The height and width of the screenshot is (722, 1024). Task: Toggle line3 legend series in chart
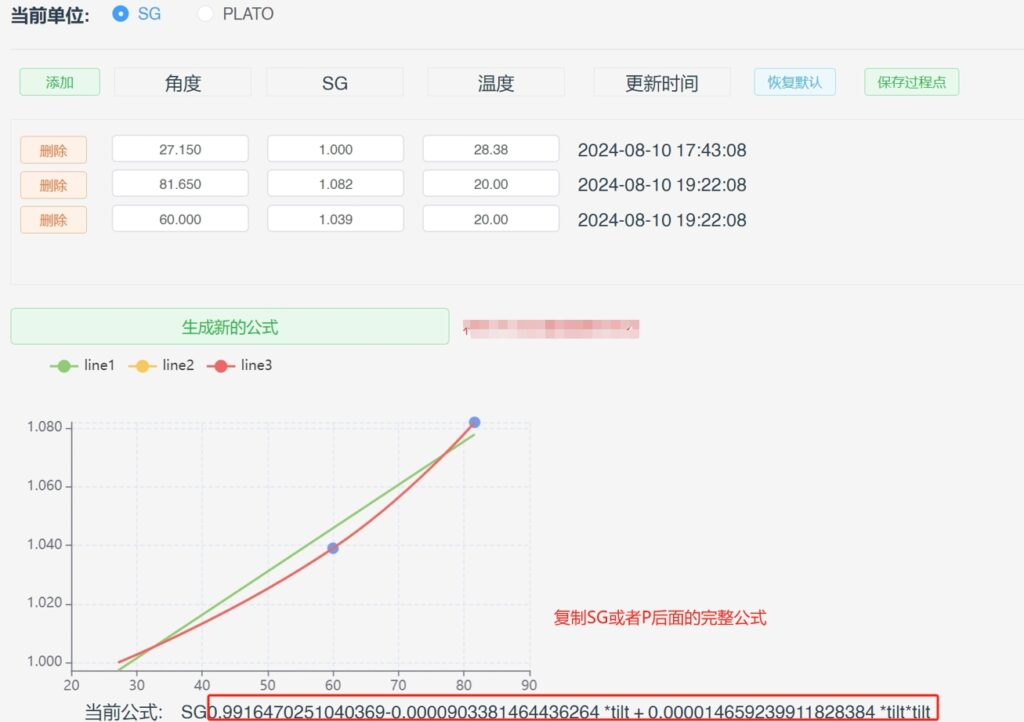coord(239,366)
